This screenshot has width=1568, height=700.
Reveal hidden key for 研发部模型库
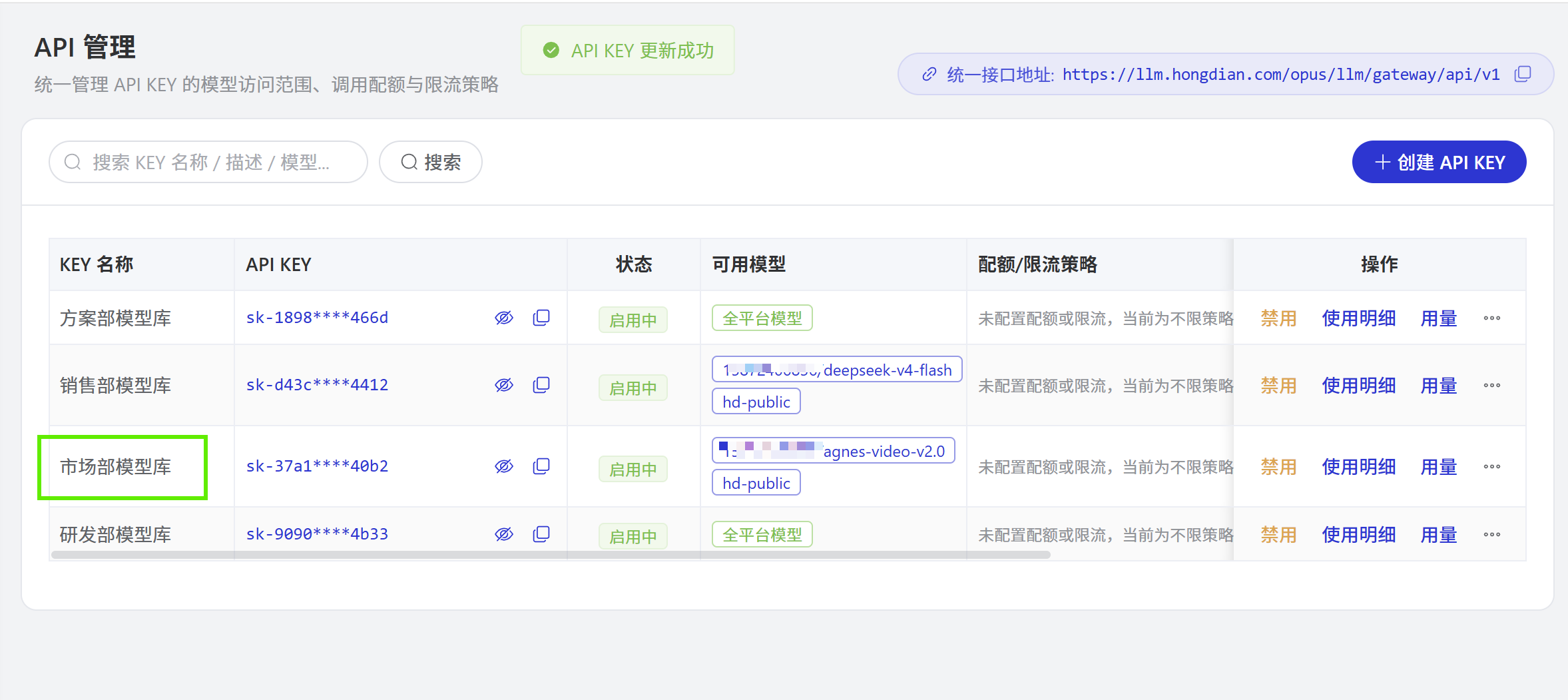pyautogui.click(x=504, y=534)
